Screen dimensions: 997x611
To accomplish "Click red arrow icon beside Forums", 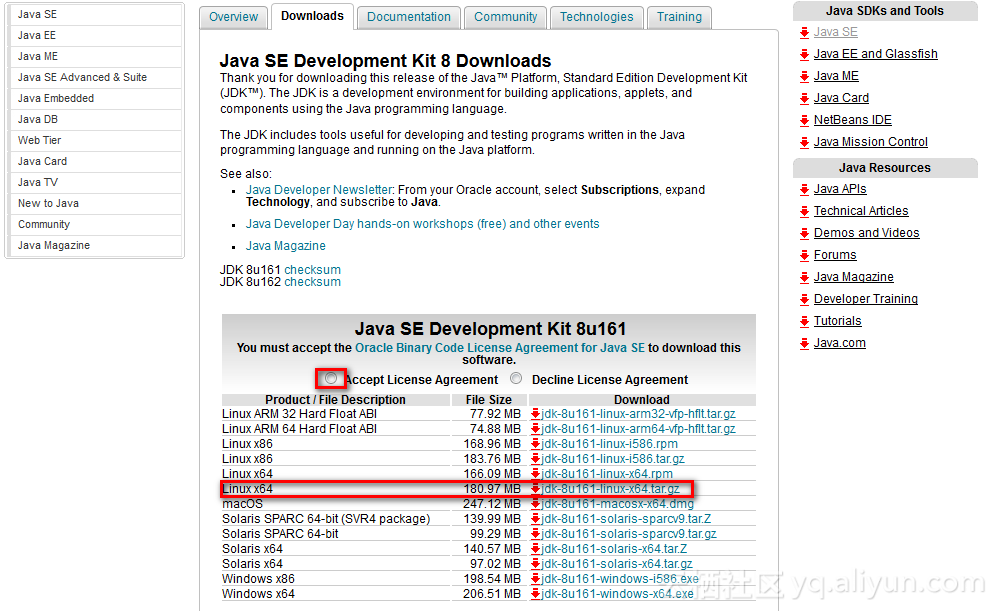I will click(804, 256).
